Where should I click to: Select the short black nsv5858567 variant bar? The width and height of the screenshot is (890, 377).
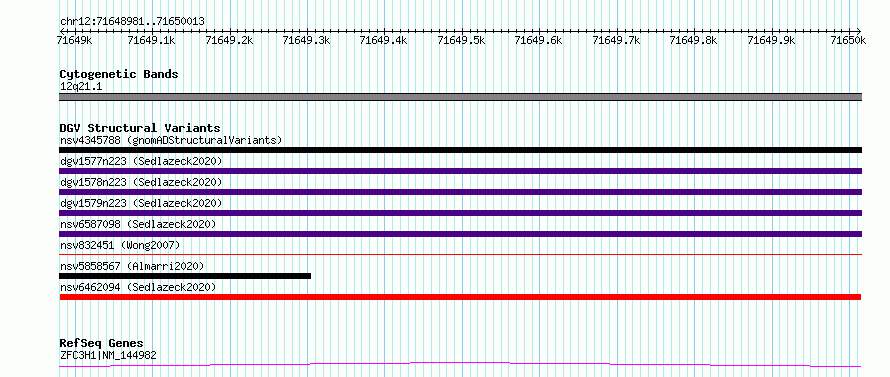click(x=185, y=276)
